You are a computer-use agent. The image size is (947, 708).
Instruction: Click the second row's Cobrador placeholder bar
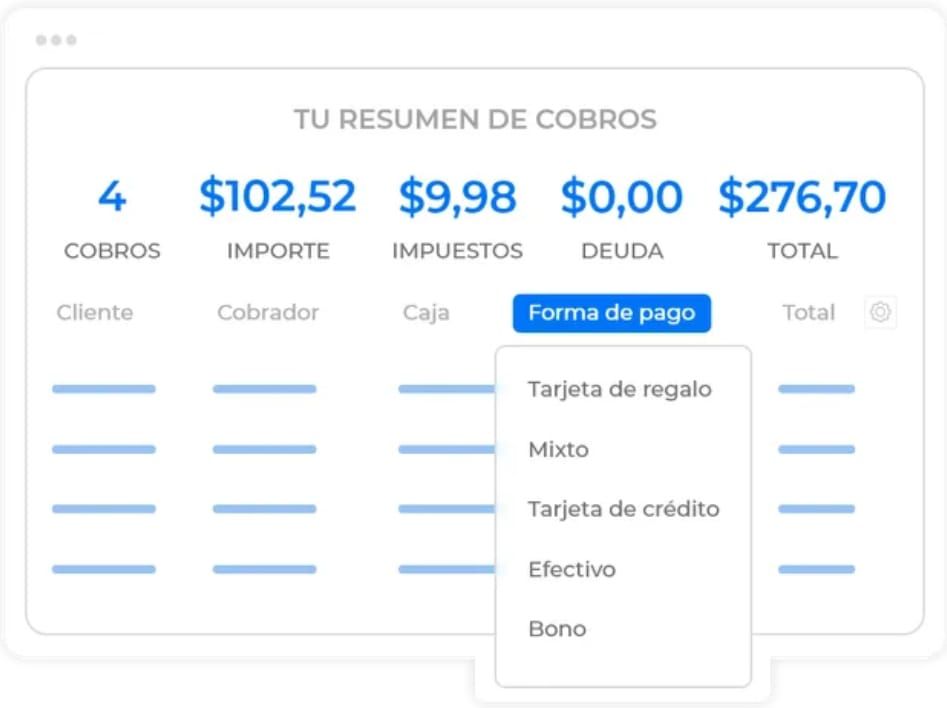point(265,449)
